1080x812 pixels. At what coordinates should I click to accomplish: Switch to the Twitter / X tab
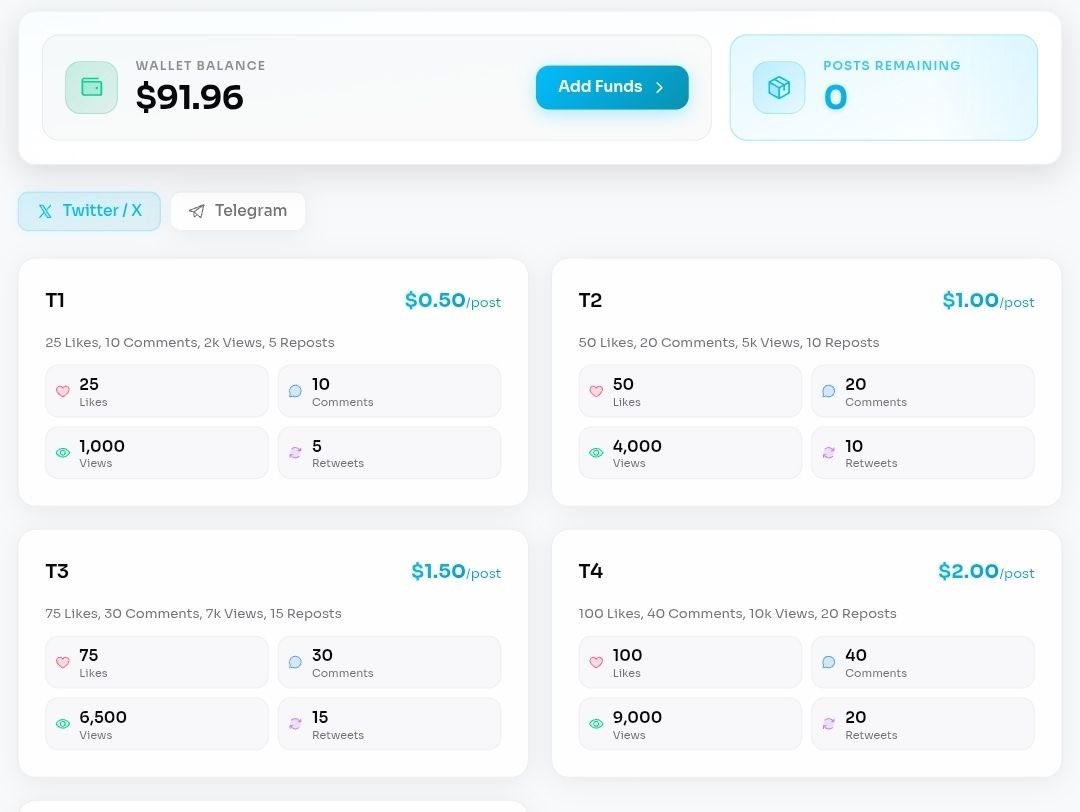(x=90, y=211)
